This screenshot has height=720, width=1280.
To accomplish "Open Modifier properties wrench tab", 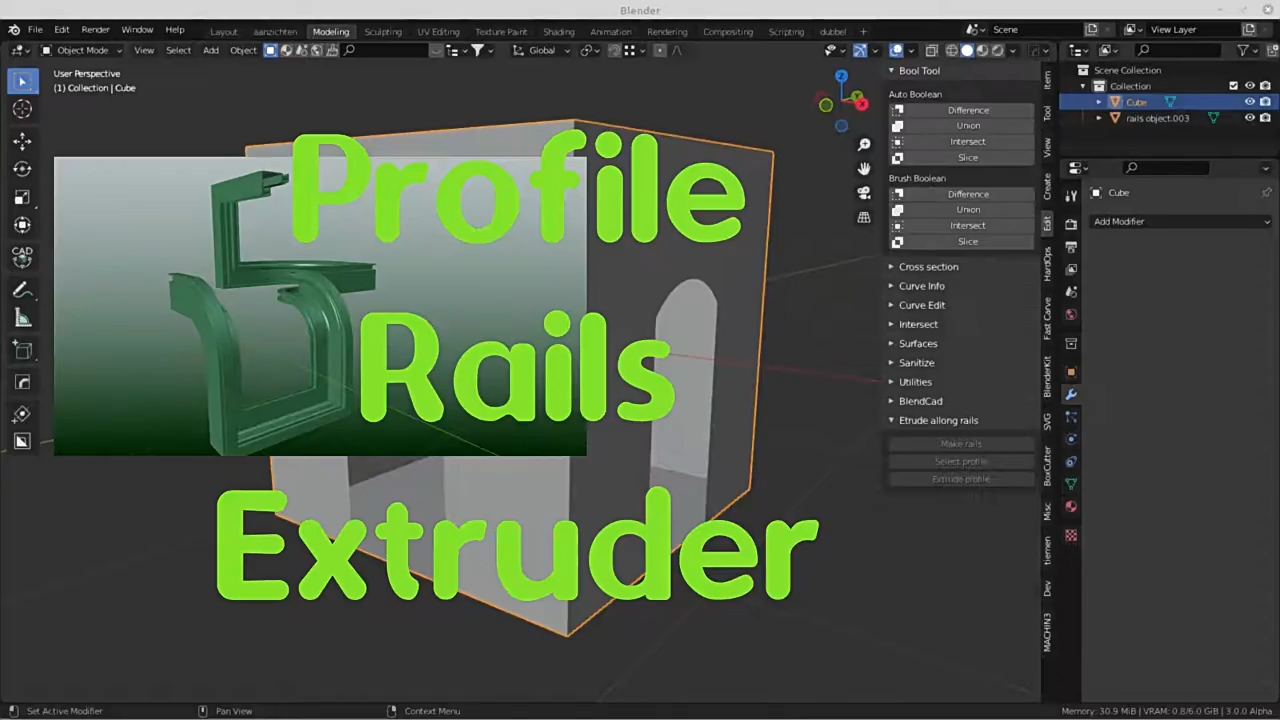I will [1071, 394].
